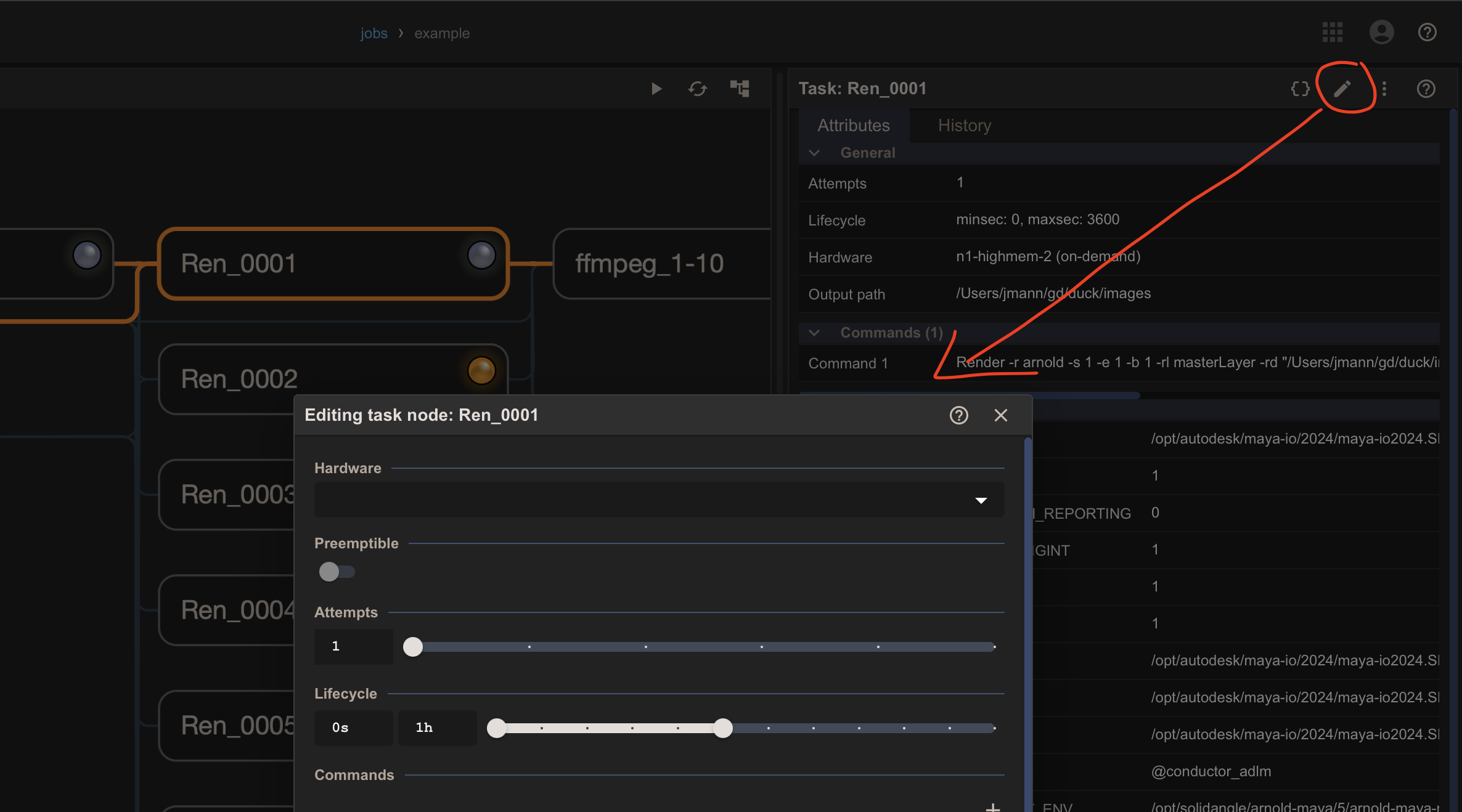Screen dimensions: 1462x812
Task: Click the minsec: 0, maxsec: 3600 value
Action: [x=1037, y=219]
